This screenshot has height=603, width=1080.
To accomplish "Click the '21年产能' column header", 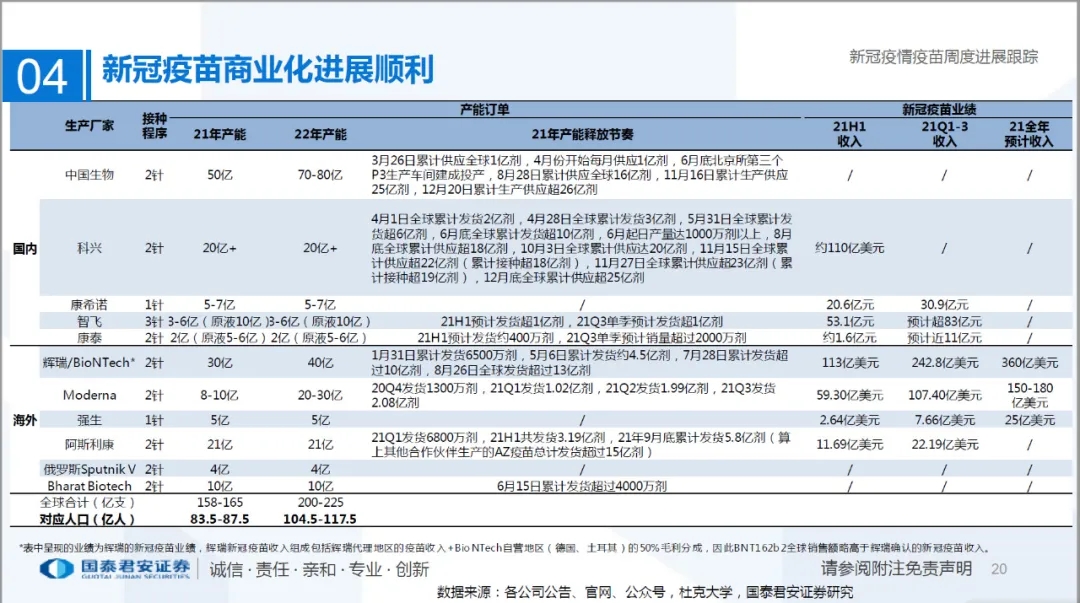I will (219, 134).
